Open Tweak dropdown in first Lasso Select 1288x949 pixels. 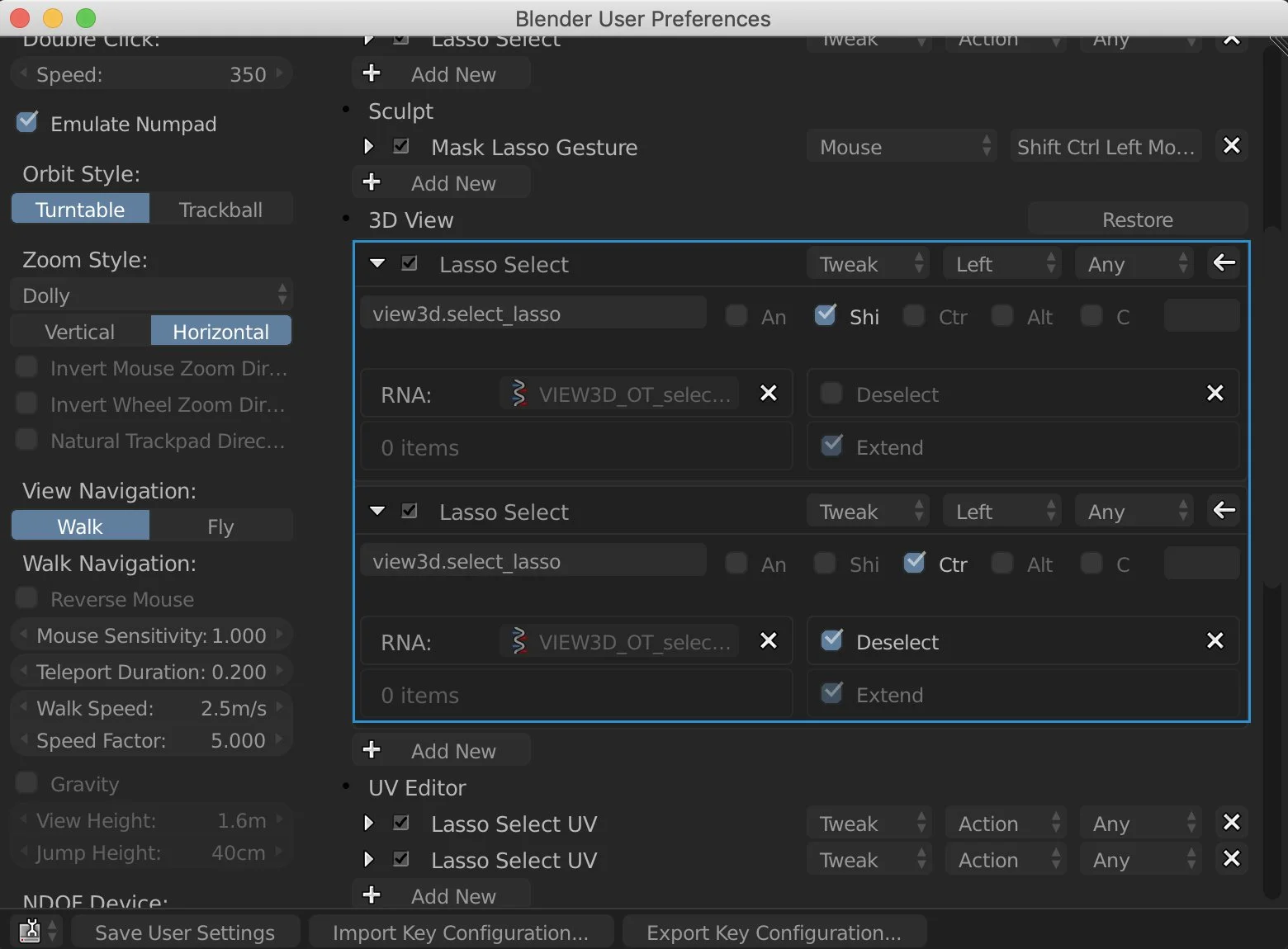(x=869, y=264)
